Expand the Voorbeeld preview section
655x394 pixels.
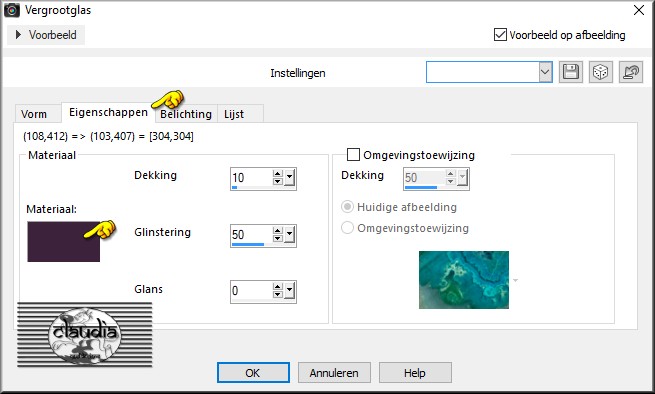point(46,35)
